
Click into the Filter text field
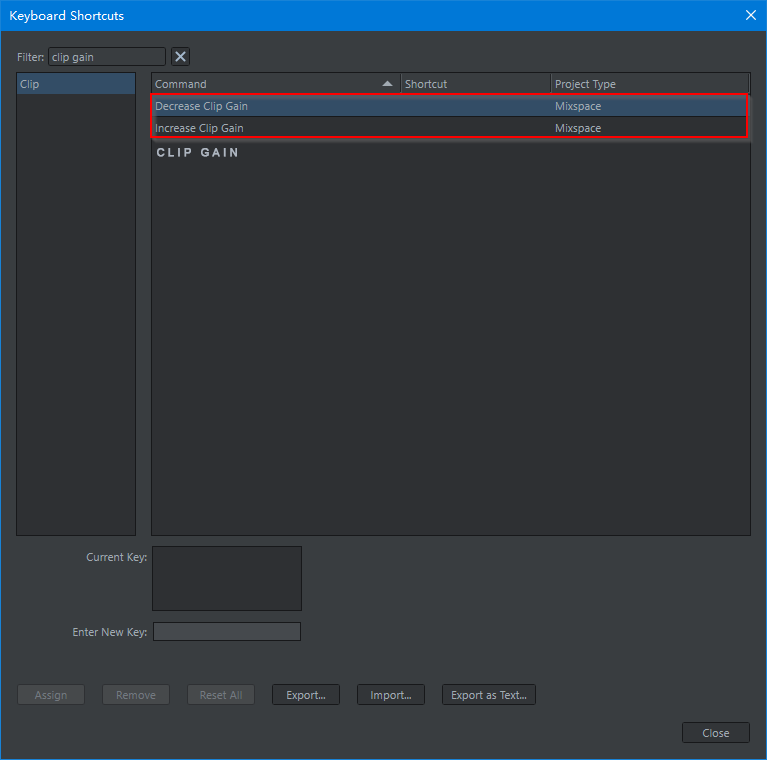coord(106,57)
